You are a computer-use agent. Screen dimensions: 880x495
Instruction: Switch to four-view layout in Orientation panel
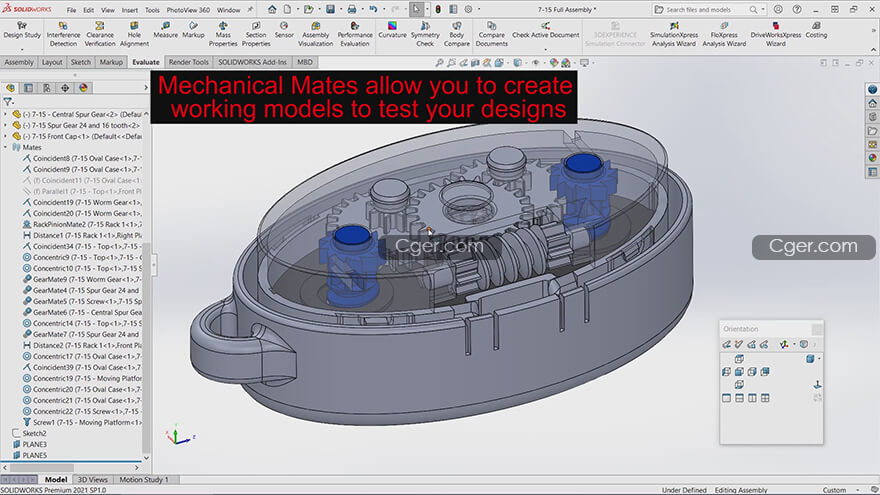click(765, 398)
